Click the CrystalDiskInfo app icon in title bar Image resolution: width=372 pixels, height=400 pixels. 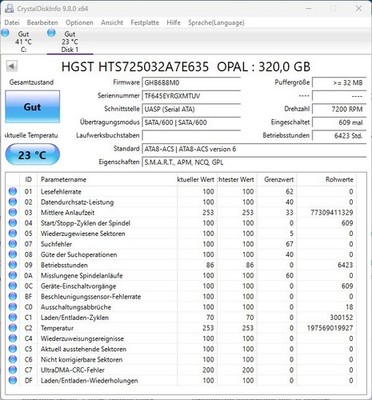9,8
